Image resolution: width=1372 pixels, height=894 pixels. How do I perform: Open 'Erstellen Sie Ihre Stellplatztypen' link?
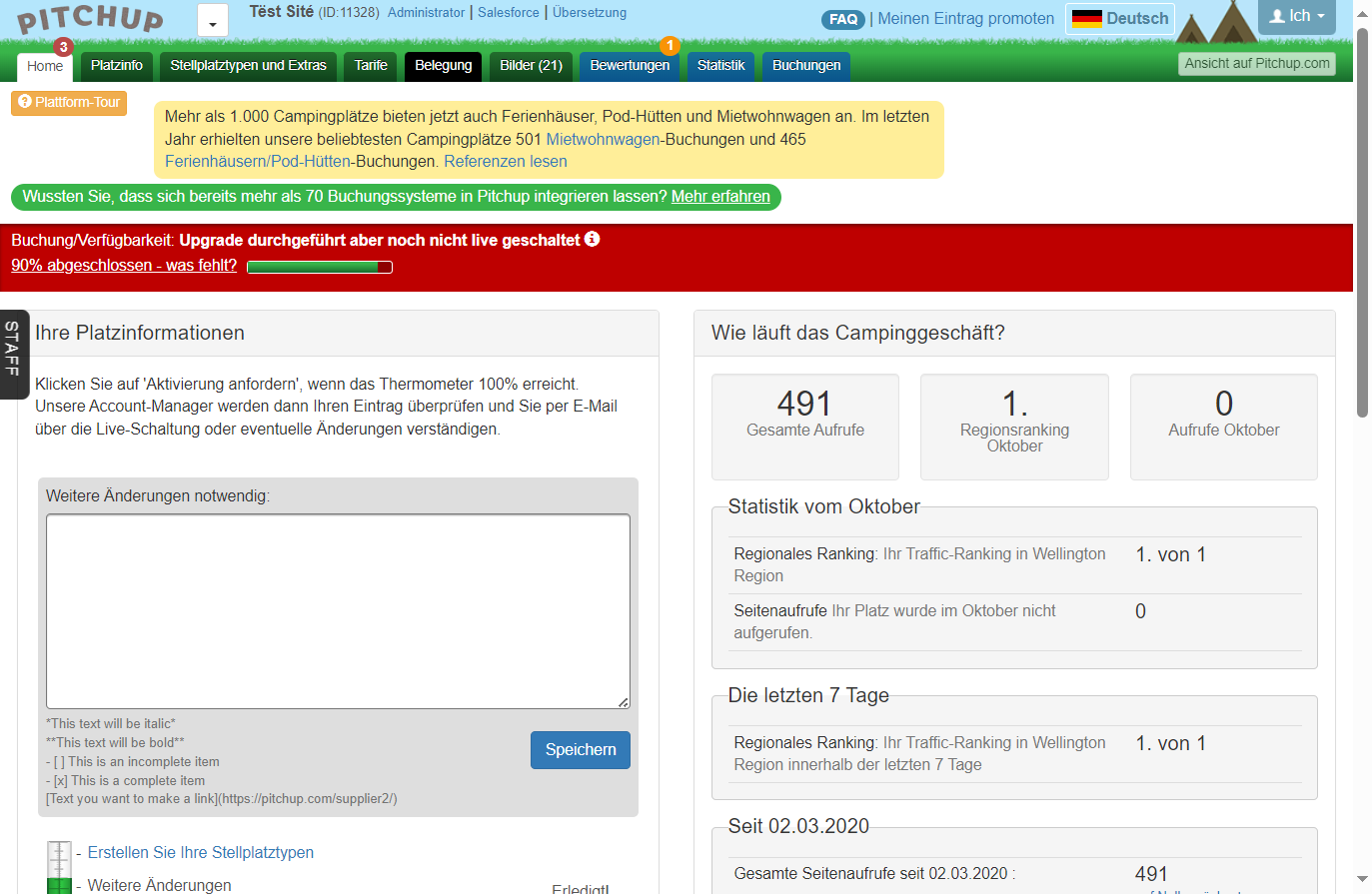pyautogui.click(x=201, y=853)
